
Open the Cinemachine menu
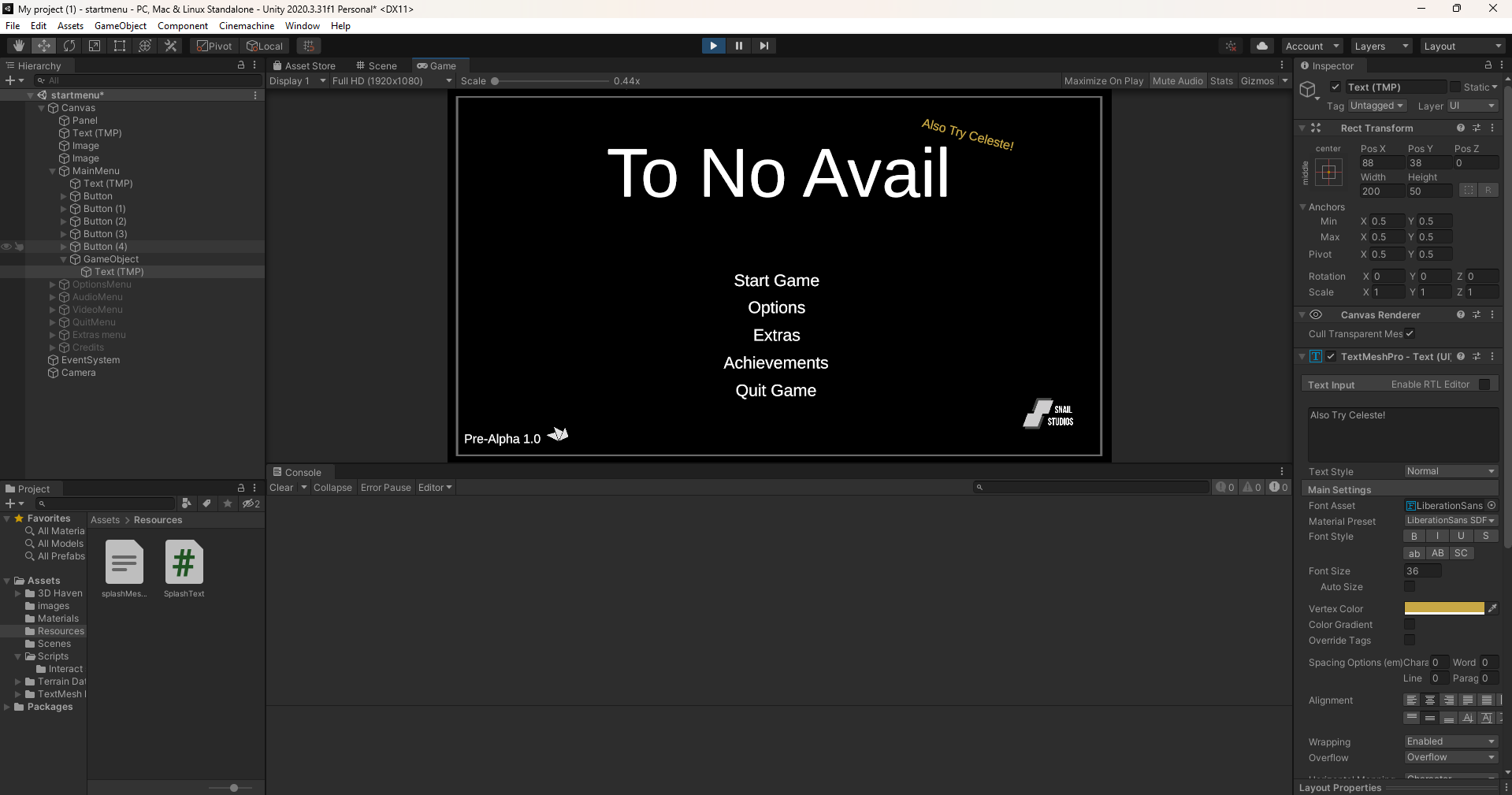tap(247, 26)
